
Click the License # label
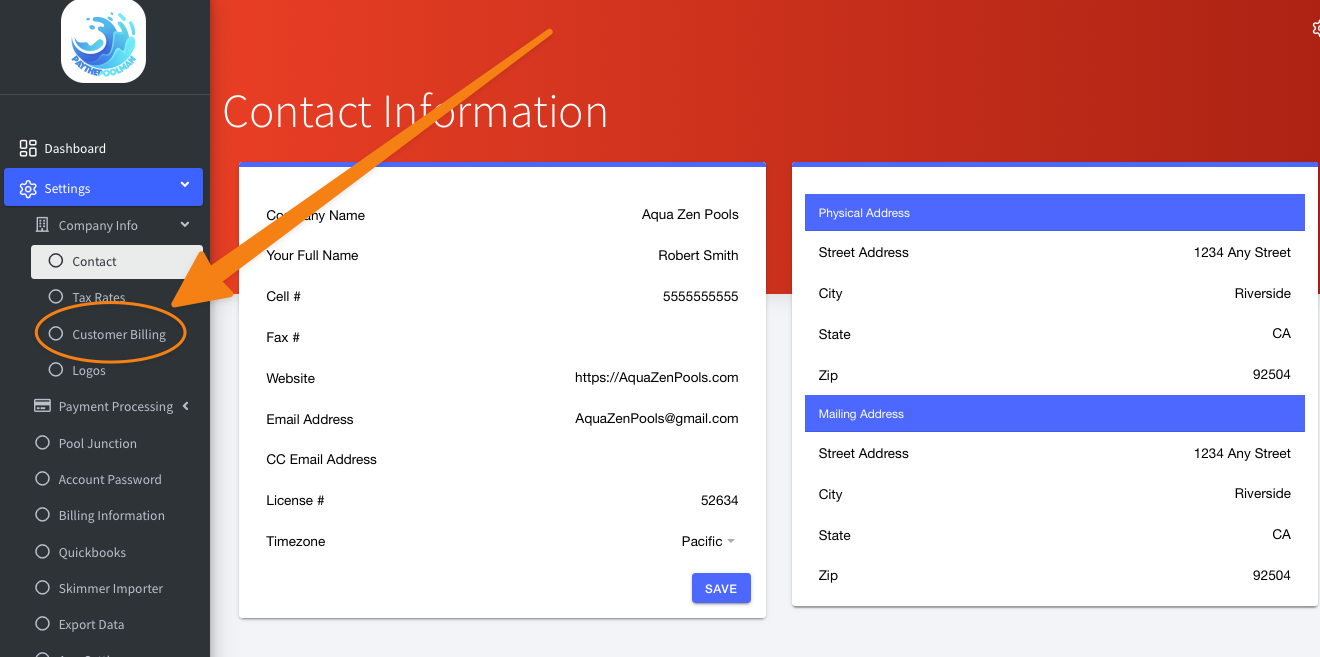295,500
